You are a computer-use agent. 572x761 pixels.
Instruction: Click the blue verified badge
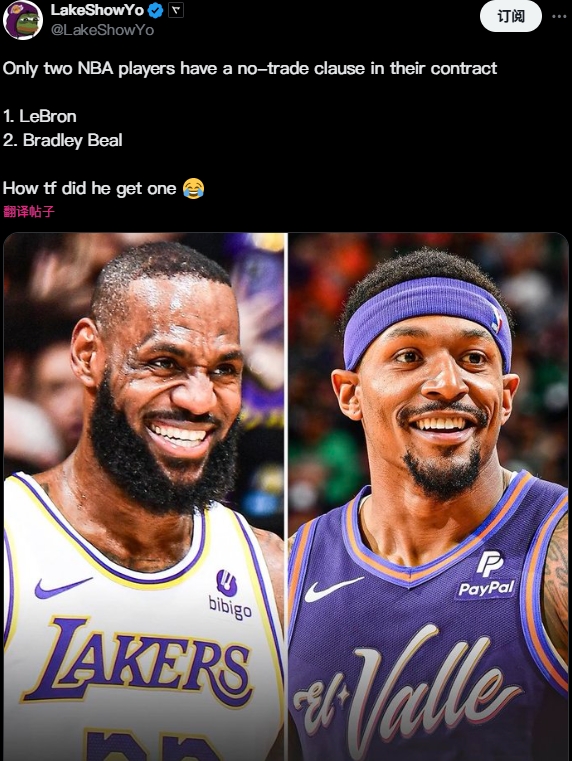click(x=155, y=10)
